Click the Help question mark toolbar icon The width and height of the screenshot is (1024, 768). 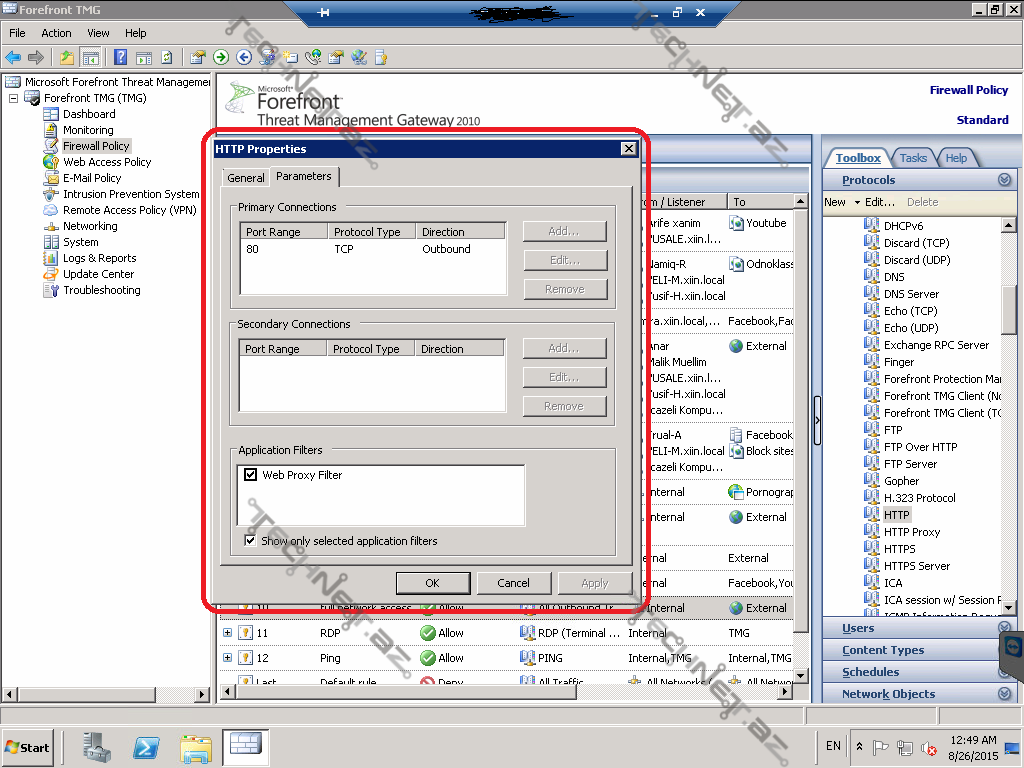coord(121,58)
